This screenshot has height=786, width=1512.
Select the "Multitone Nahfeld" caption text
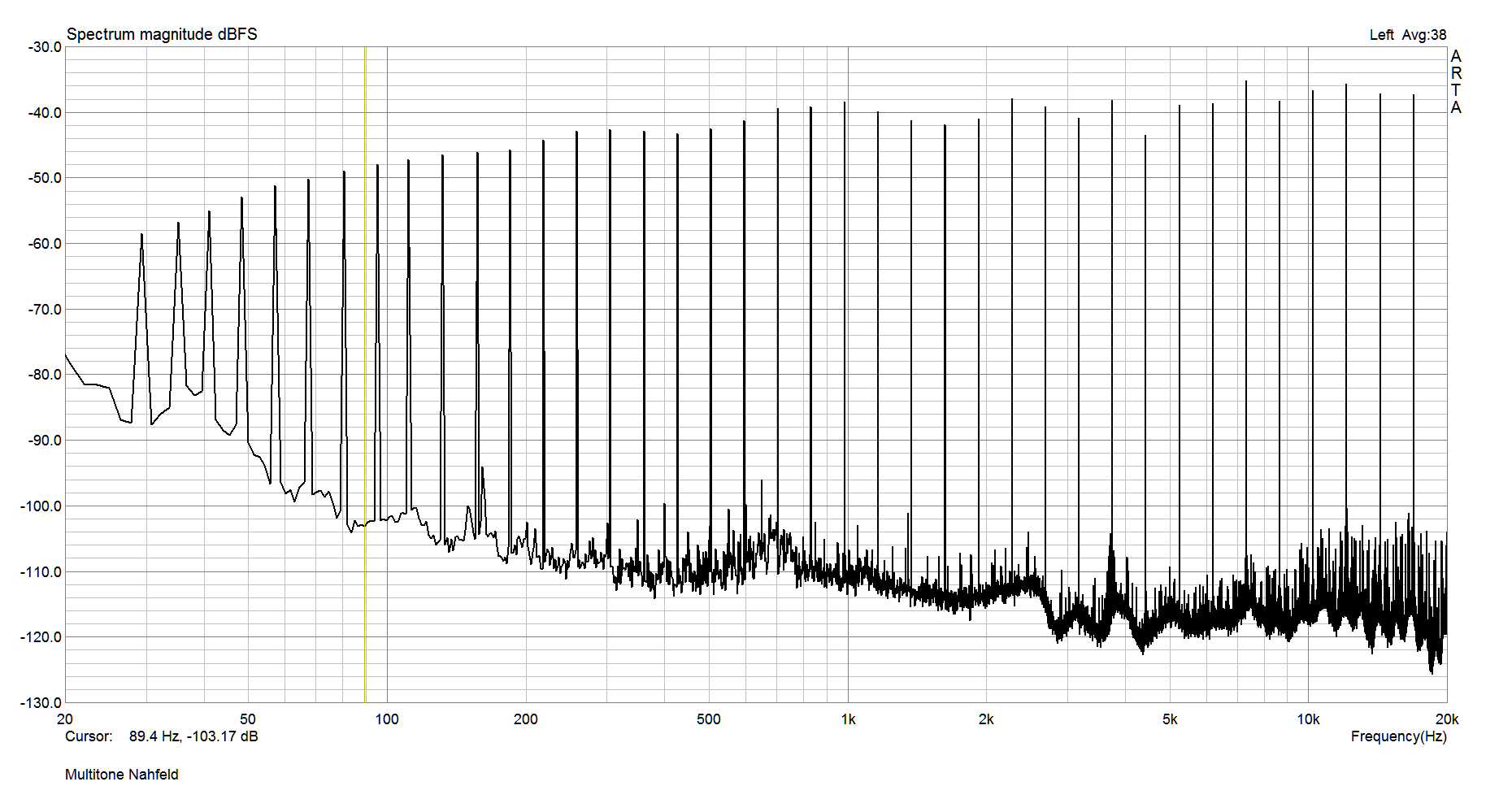point(122,775)
